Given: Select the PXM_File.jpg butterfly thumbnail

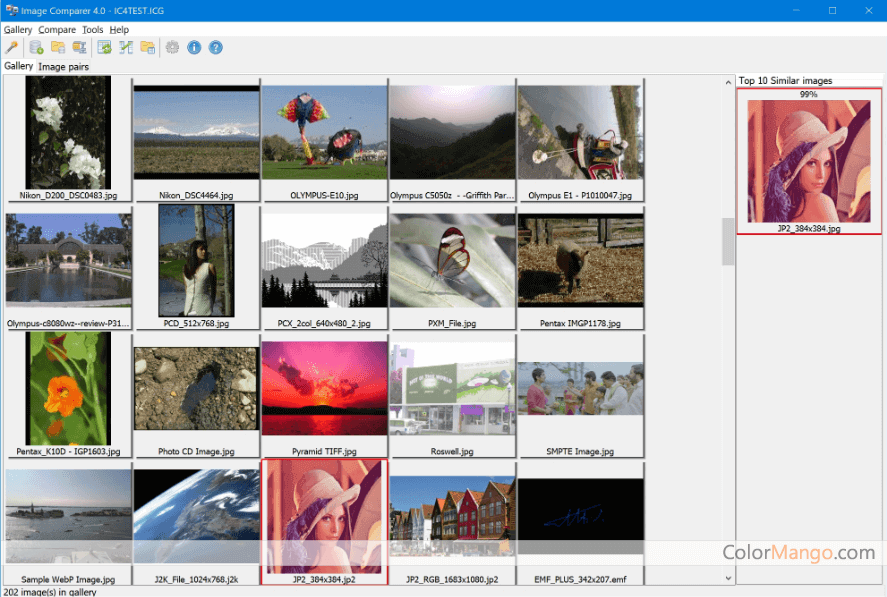Looking at the screenshot, I should pyautogui.click(x=452, y=260).
